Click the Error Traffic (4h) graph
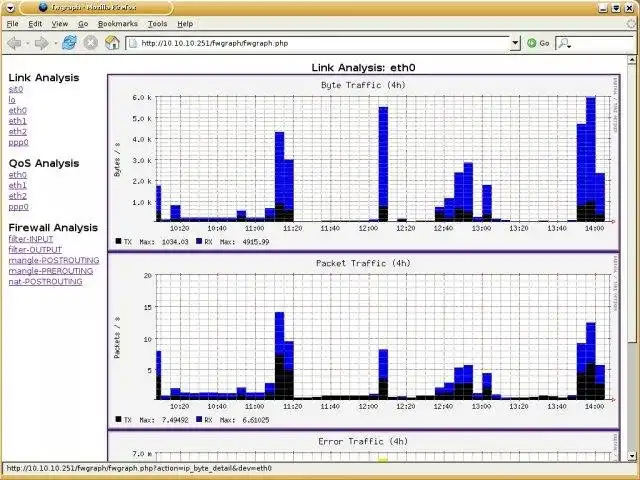The height and width of the screenshot is (480, 640). [364, 447]
